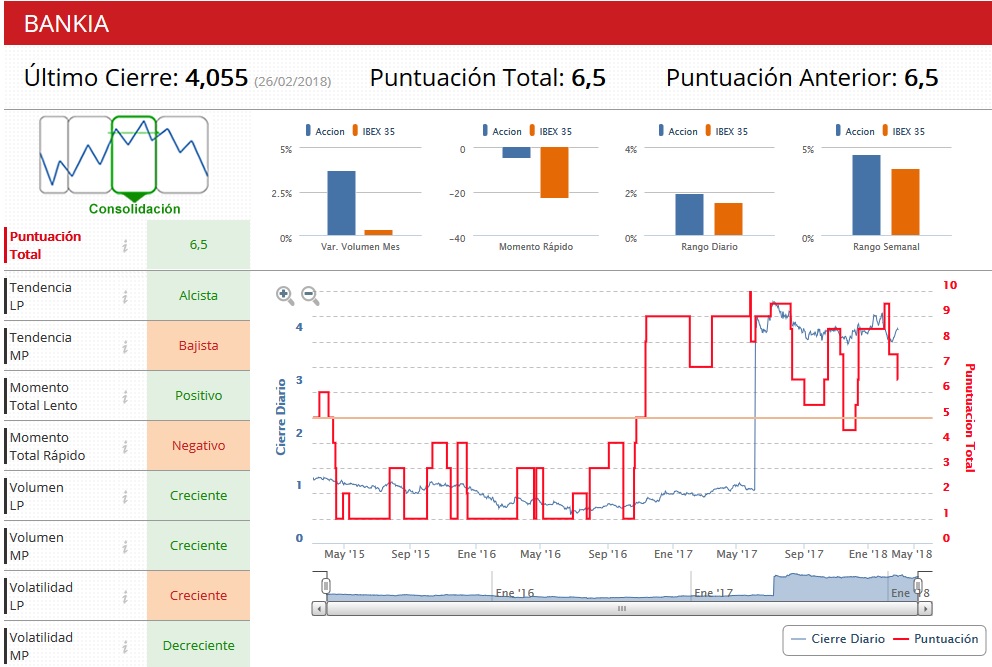Screen dimensions: 992x667
Task: Toggle IBEX 35 series in Rango Diario chart
Action: 726,131
